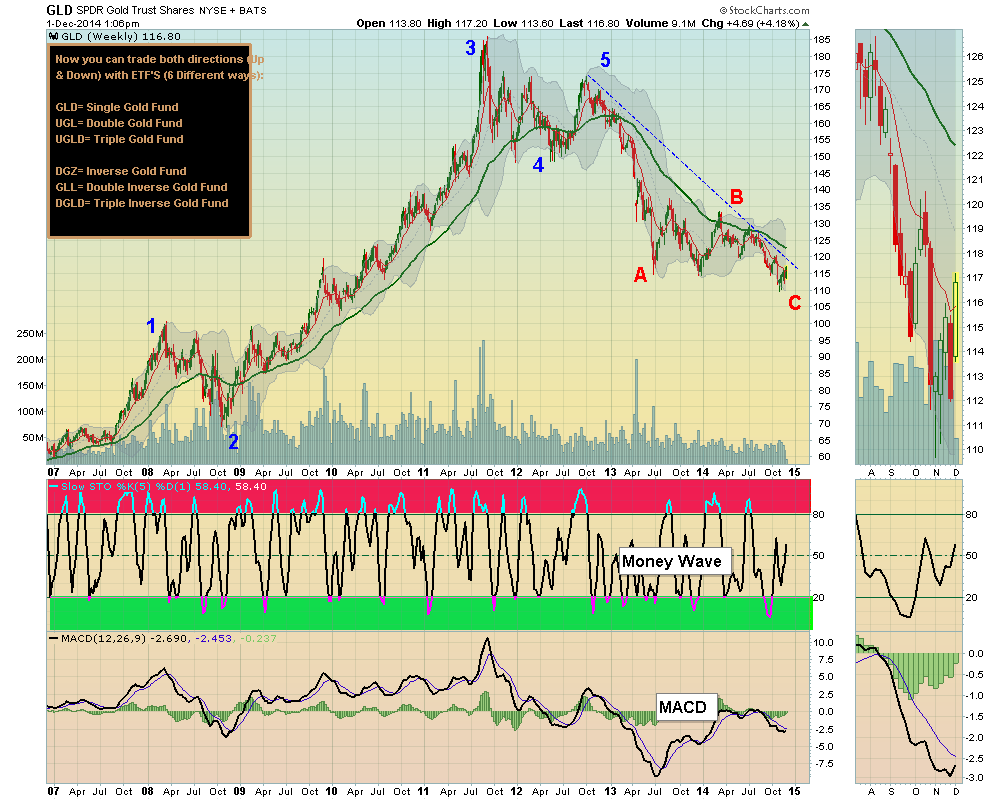1000x800 pixels.
Task: Click the 'GLD (Weekly) 116.80' legend
Action: coord(115,36)
